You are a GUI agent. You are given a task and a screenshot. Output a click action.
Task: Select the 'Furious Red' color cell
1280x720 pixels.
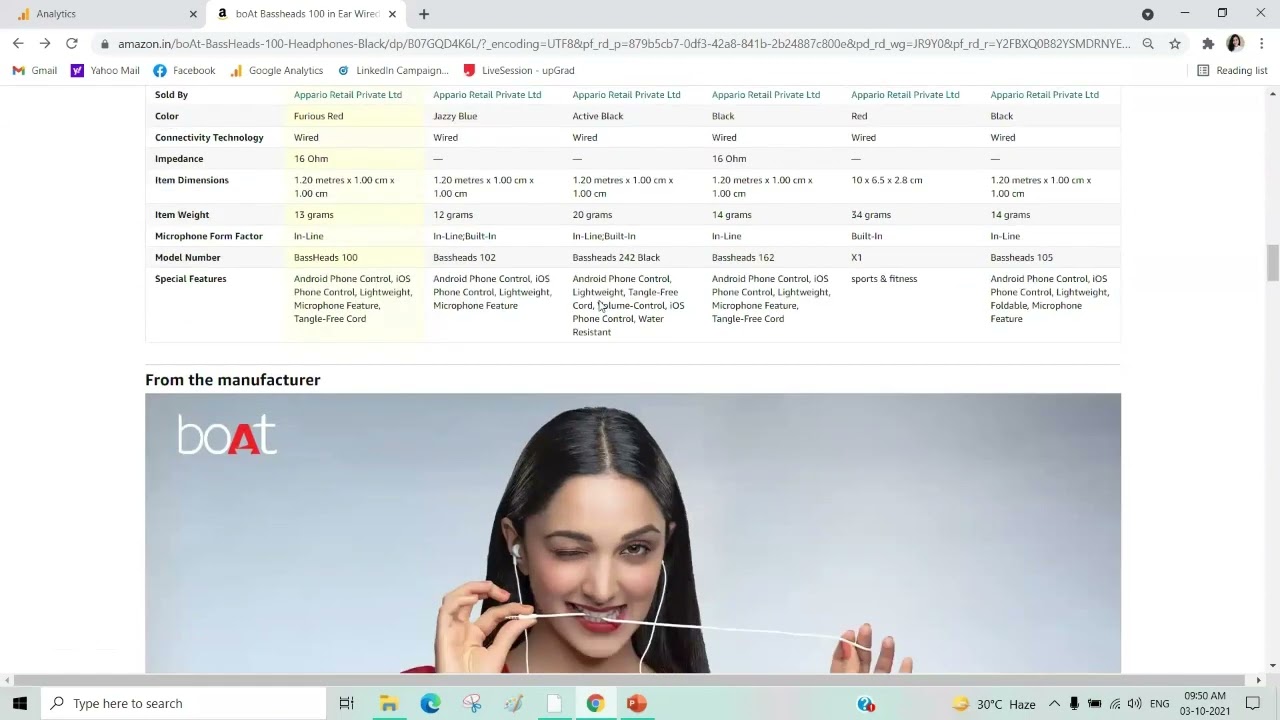318,116
